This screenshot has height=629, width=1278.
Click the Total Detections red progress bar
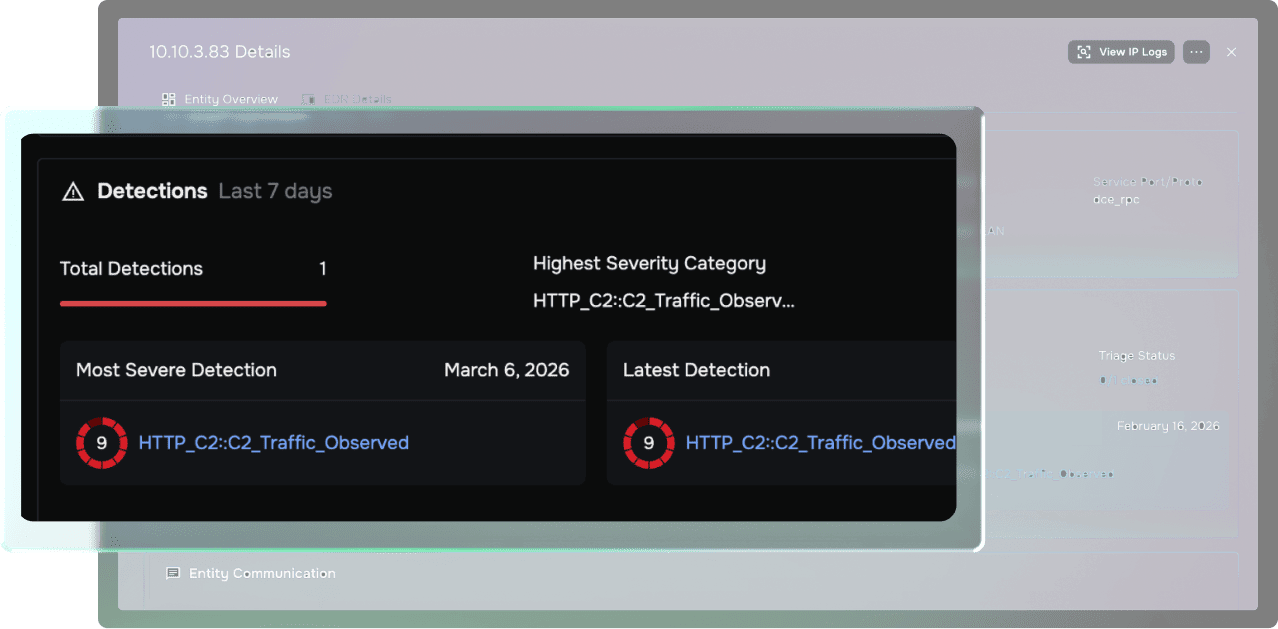pyautogui.click(x=193, y=303)
